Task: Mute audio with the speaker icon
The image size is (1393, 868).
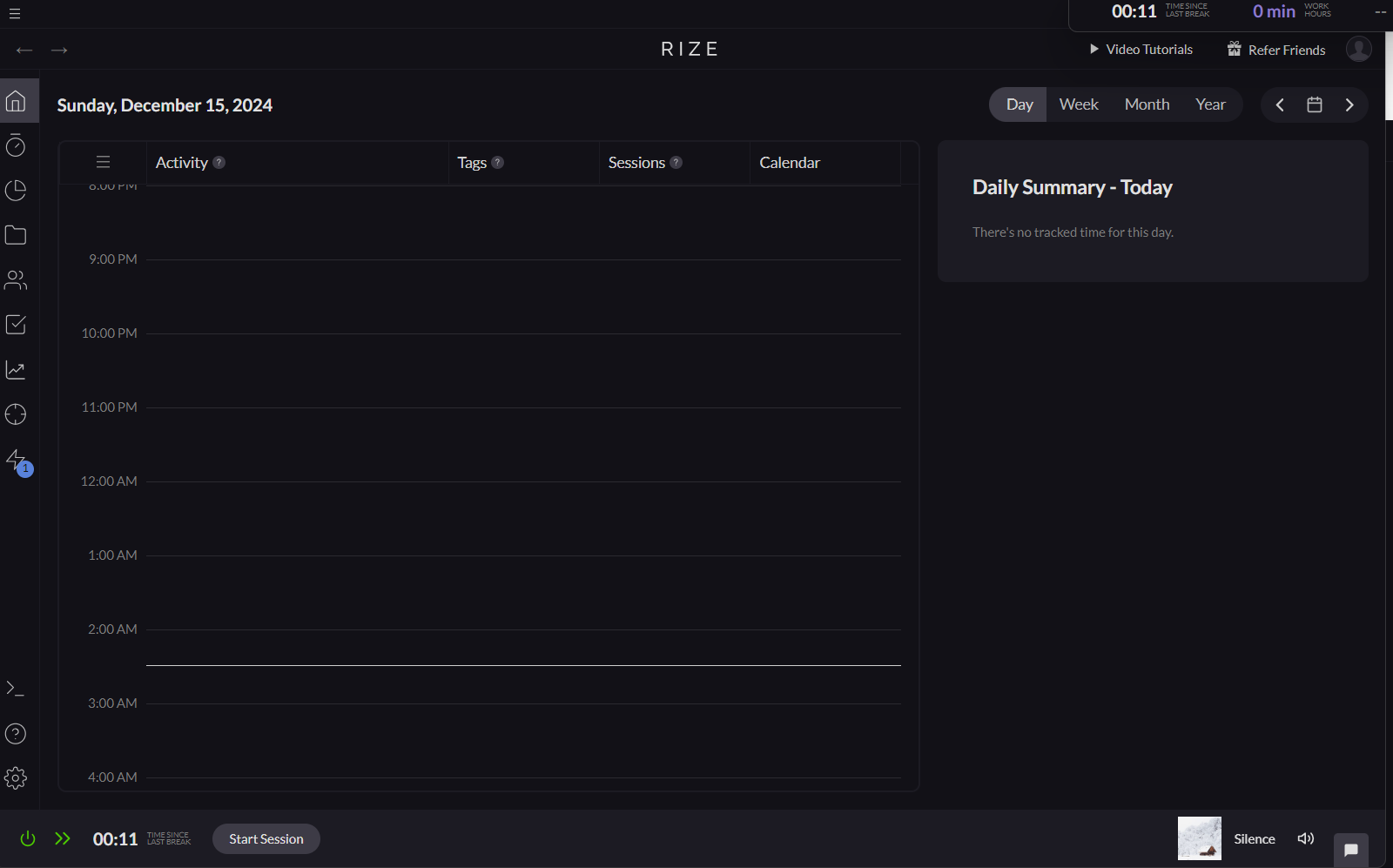Action: (x=1305, y=838)
